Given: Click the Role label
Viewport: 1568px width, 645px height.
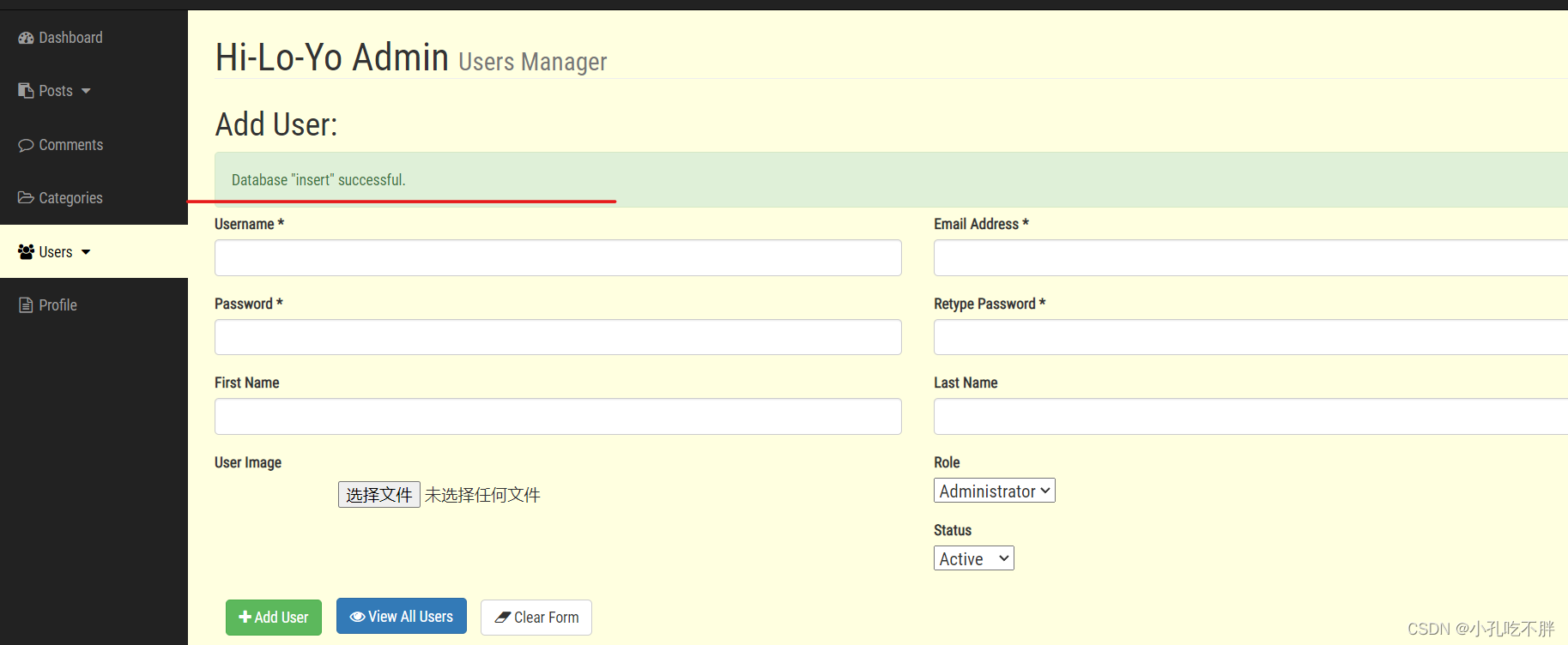Looking at the screenshot, I should (x=947, y=462).
